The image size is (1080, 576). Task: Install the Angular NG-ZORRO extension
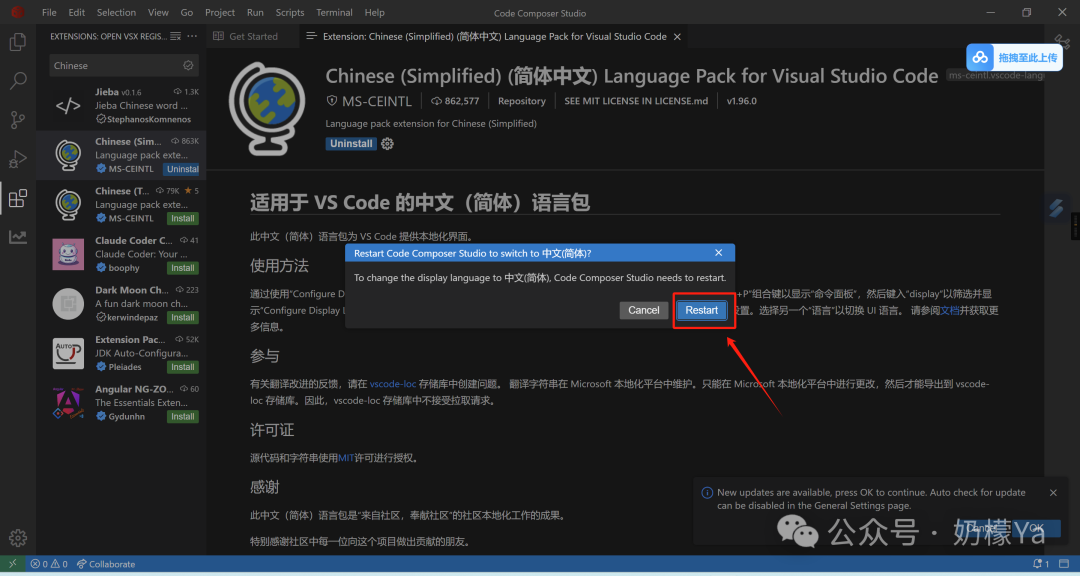click(183, 417)
